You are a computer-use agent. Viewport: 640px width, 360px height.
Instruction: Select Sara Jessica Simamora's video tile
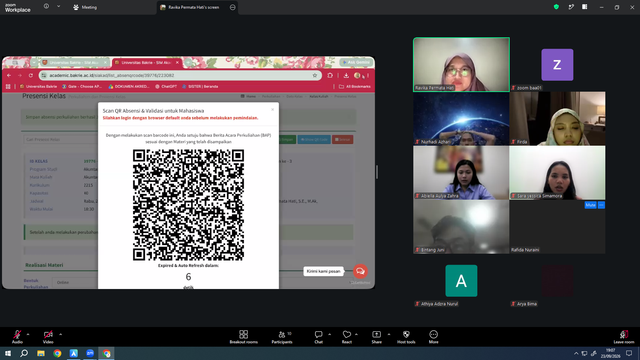coord(557,173)
